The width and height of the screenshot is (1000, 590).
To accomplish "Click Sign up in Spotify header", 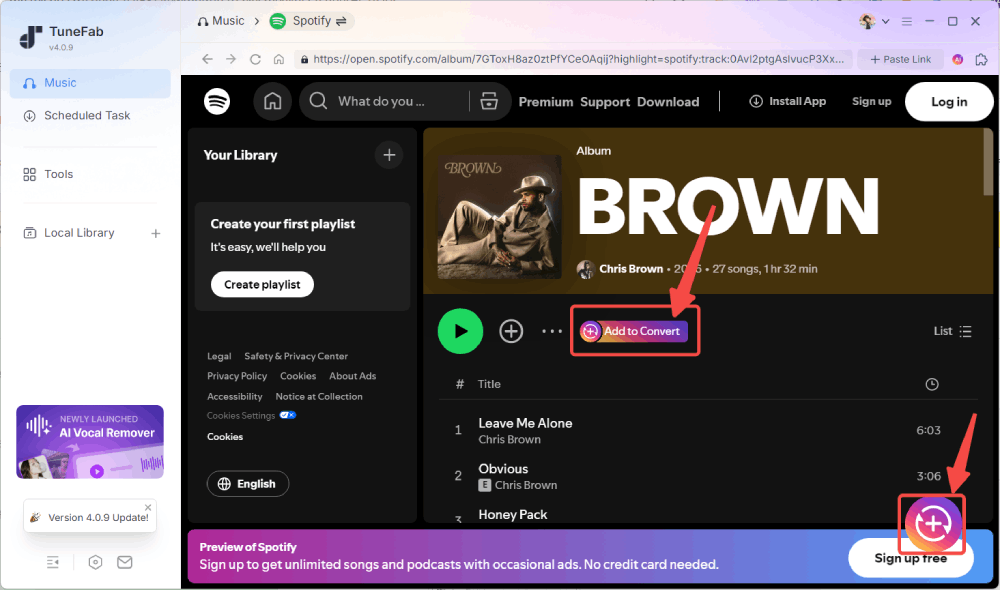I will [871, 101].
